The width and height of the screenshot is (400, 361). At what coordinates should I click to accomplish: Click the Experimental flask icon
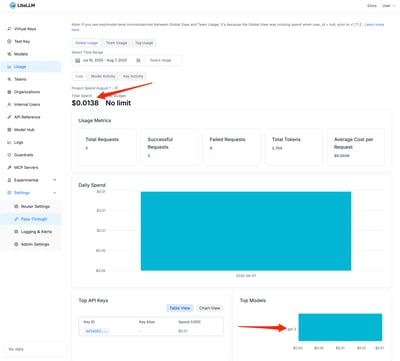[9, 180]
